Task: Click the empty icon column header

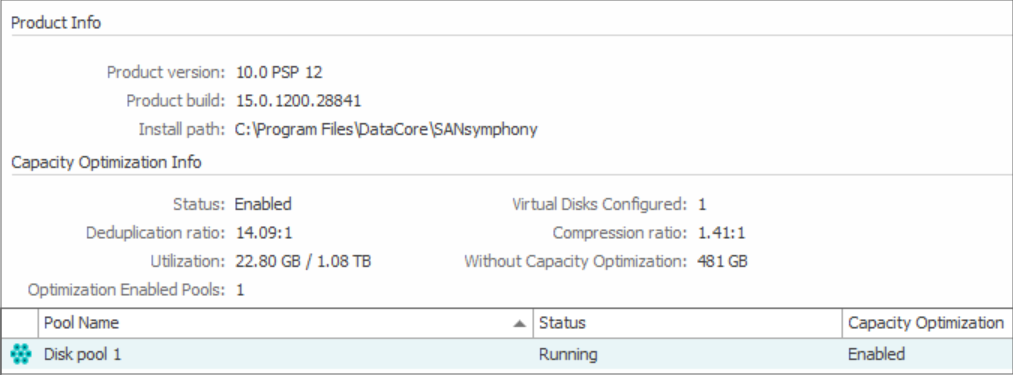Action: point(20,323)
